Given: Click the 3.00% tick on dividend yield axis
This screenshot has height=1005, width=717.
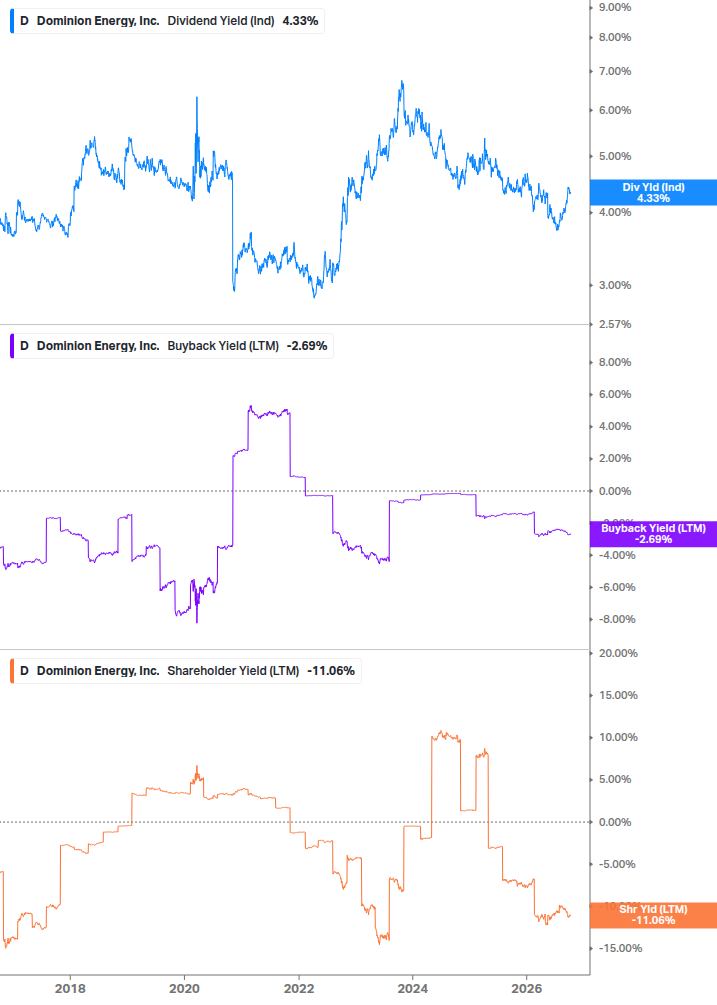Looking at the screenshot, I should click(x=615, y=285).
